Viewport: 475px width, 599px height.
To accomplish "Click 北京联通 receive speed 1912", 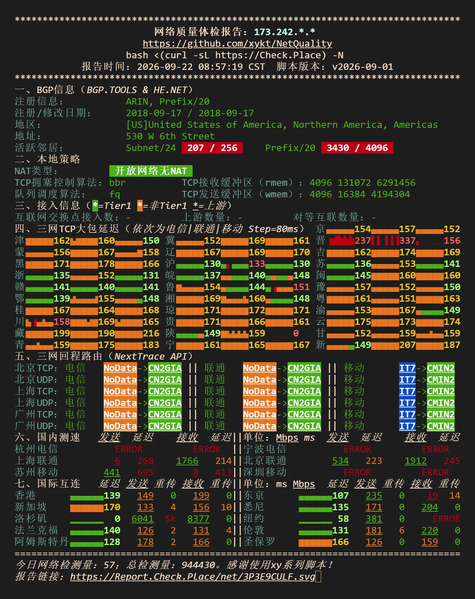I will coord(415,461).
